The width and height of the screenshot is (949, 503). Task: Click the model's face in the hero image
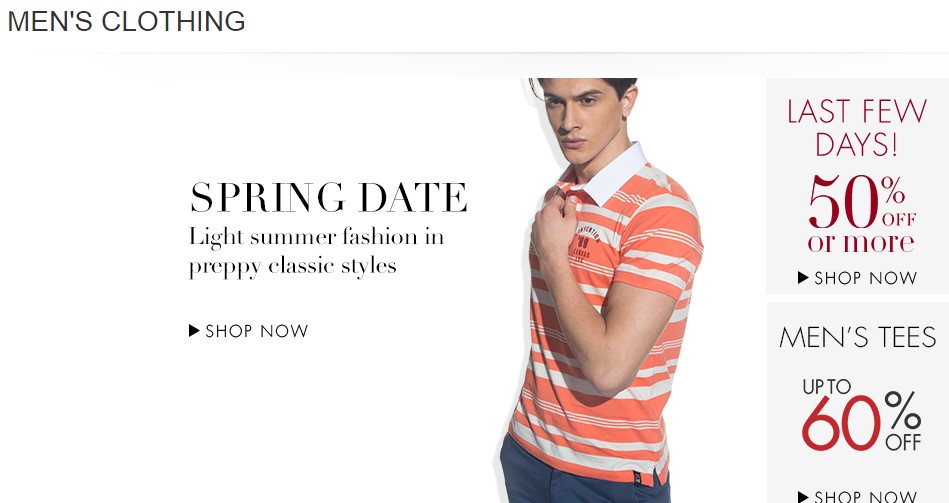pos(584,116)
